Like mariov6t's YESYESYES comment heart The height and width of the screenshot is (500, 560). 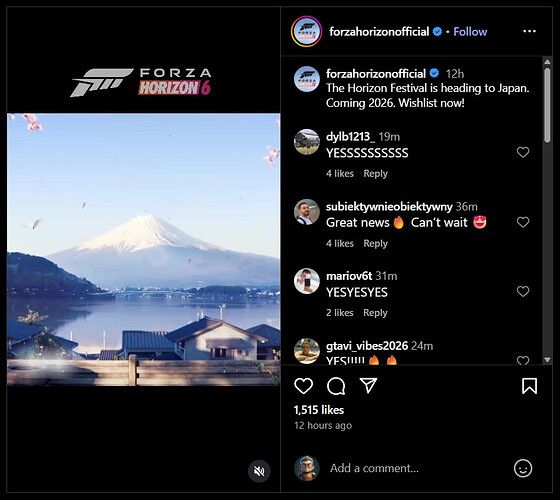[523, 291]
